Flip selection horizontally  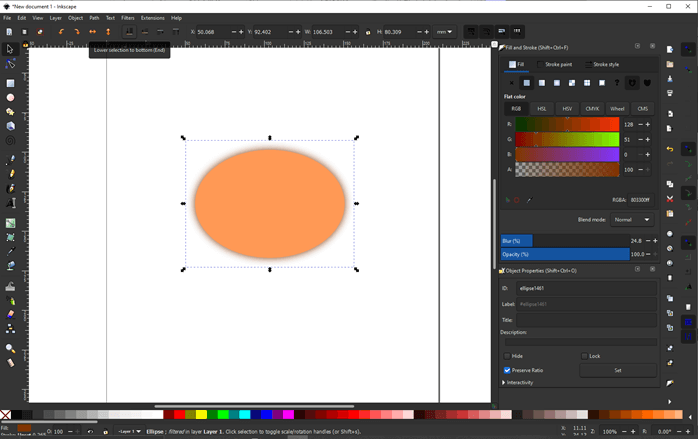tap(92, 32)
